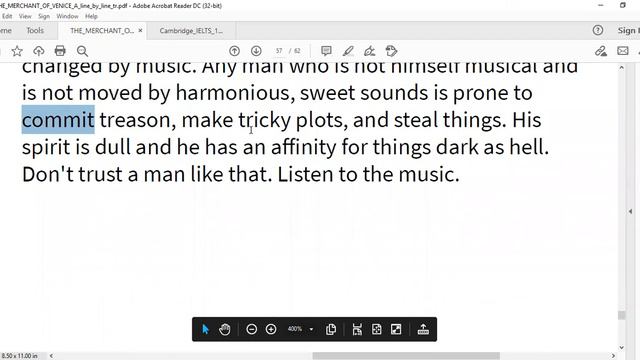Viewport: 640px width, 360px height.
Task: Print the document using printer icon
Action: 60,51
